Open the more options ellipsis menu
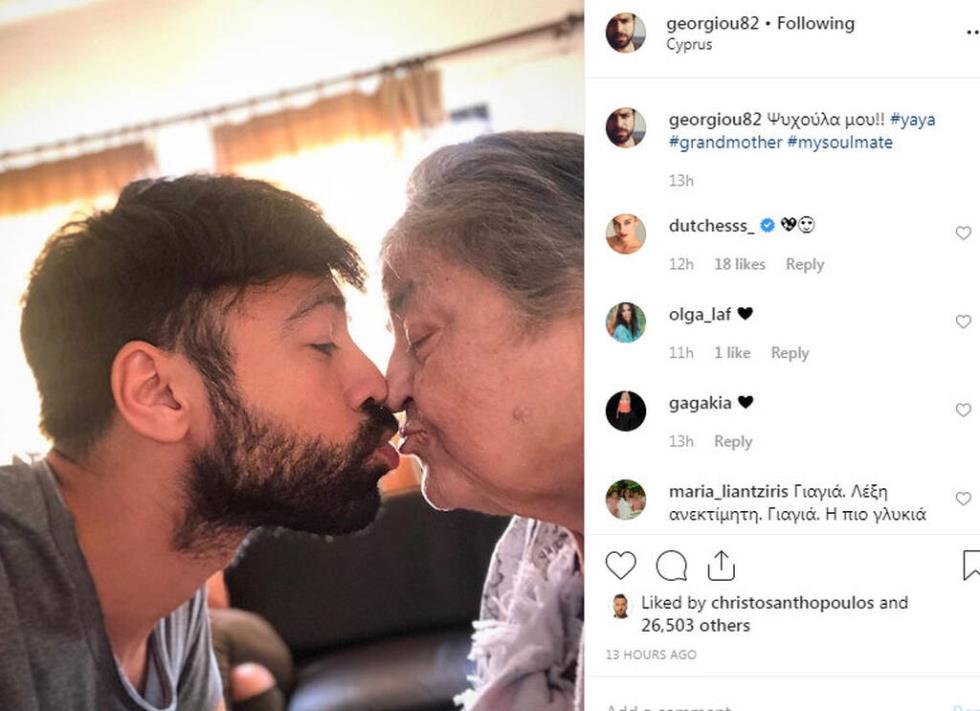The image size is (980, 711). [971, 31]
